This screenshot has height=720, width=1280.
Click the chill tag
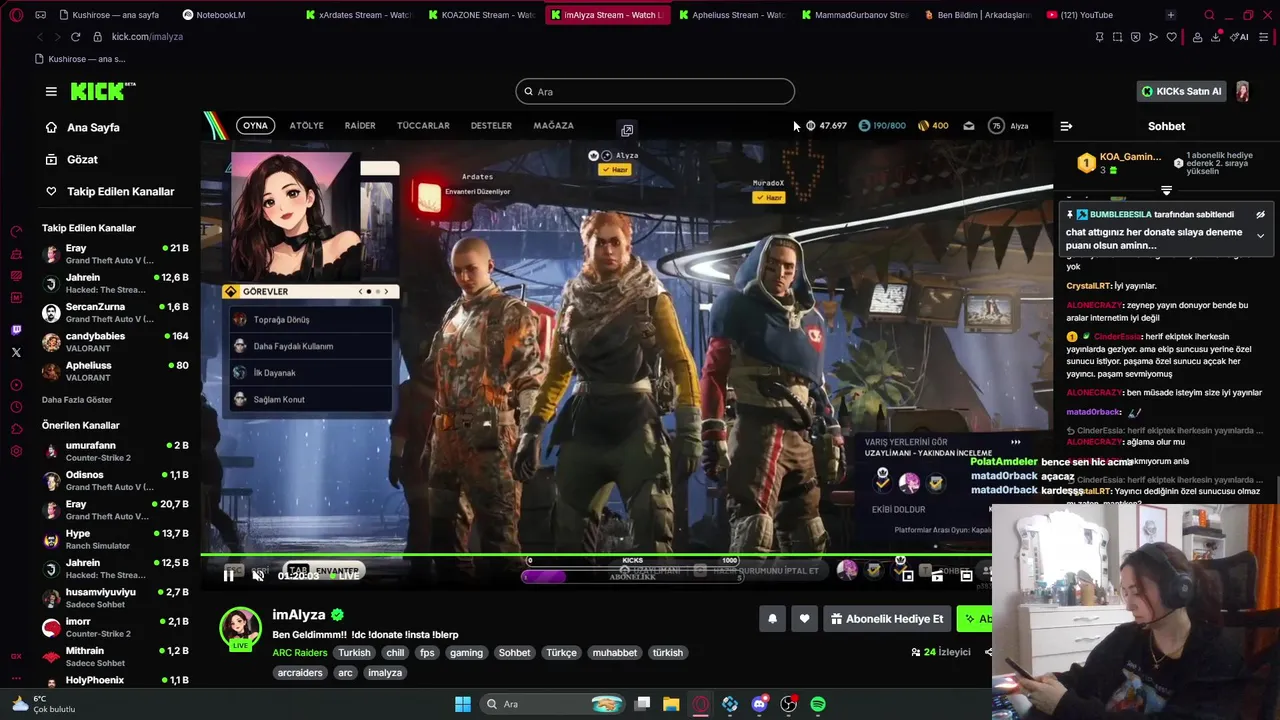pyautogui.click(x=395, y=653)
